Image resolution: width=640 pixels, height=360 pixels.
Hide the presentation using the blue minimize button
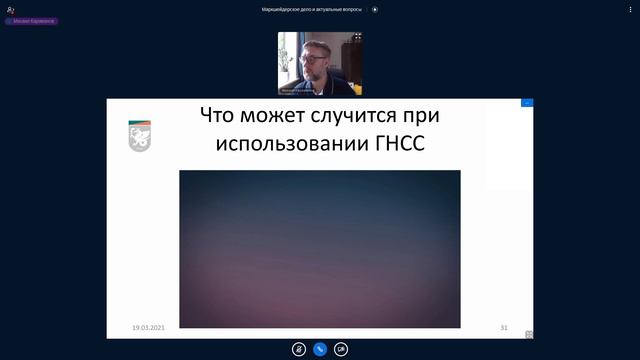527,103
